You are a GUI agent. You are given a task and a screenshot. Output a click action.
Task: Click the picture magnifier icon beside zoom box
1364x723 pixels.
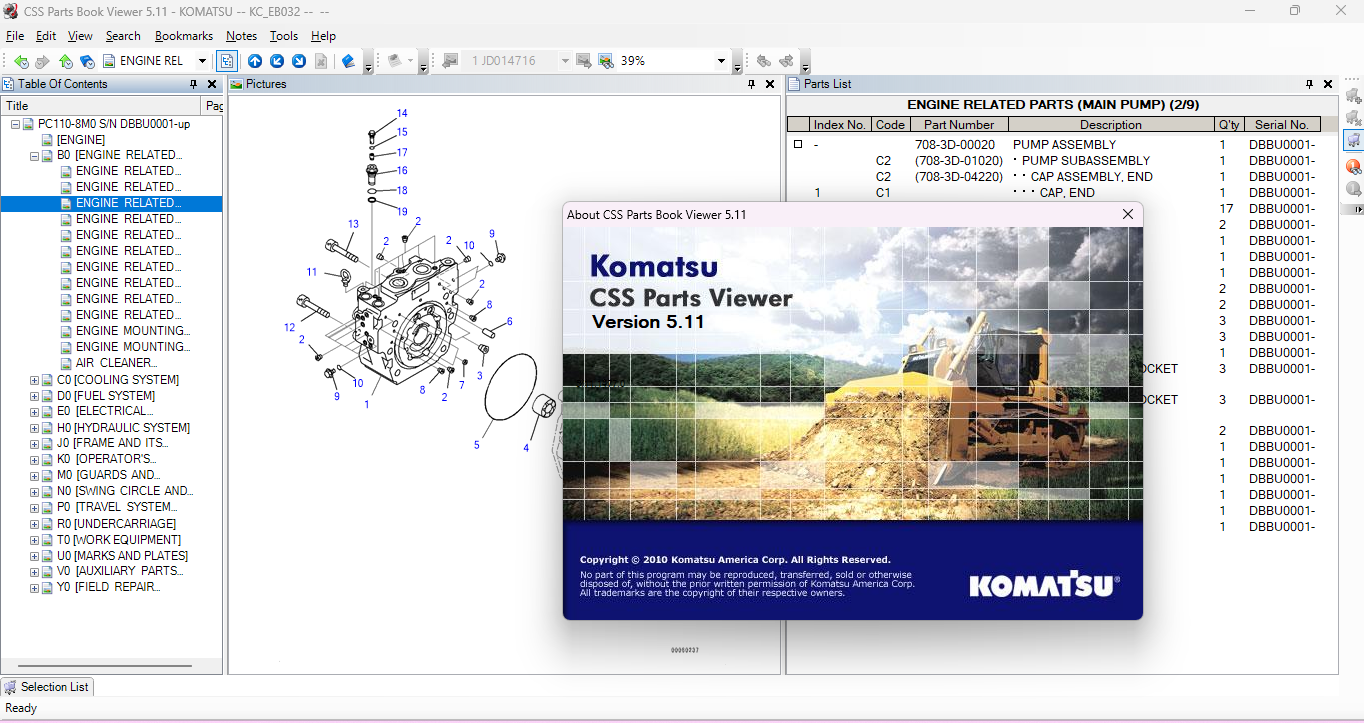click(606, 61)
